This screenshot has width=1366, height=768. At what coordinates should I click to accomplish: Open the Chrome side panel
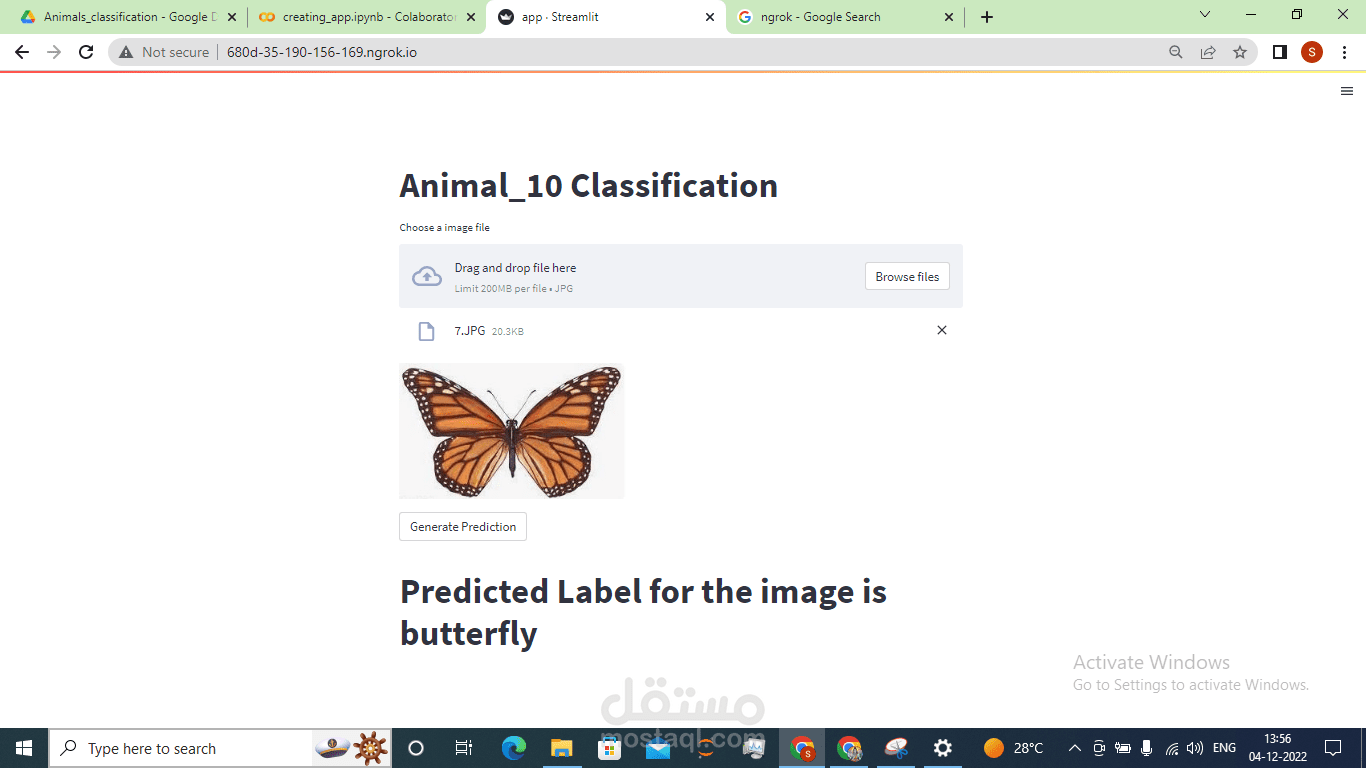1280,52
